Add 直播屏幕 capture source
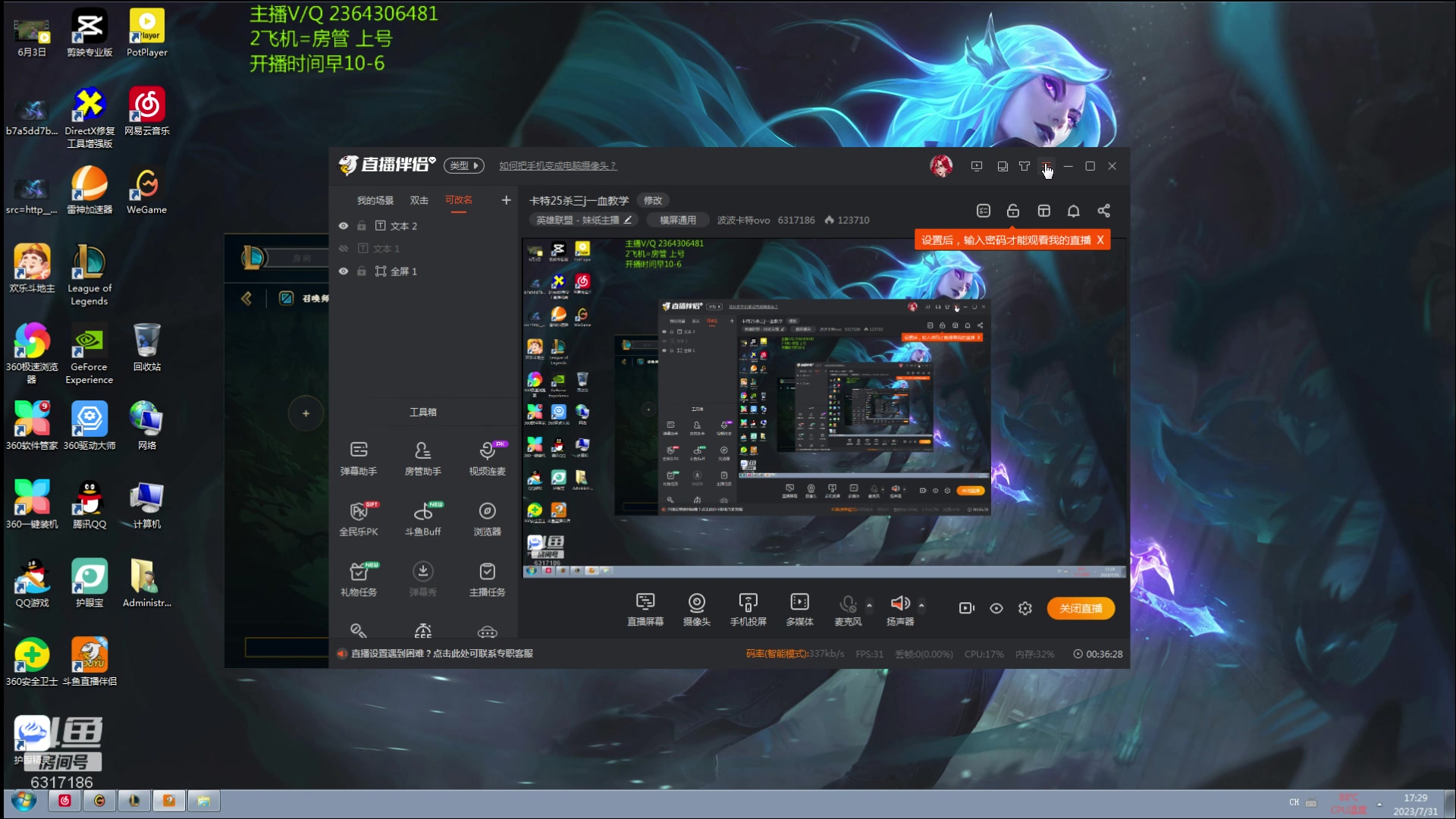The image size is (1456, 819). [645, 610]
